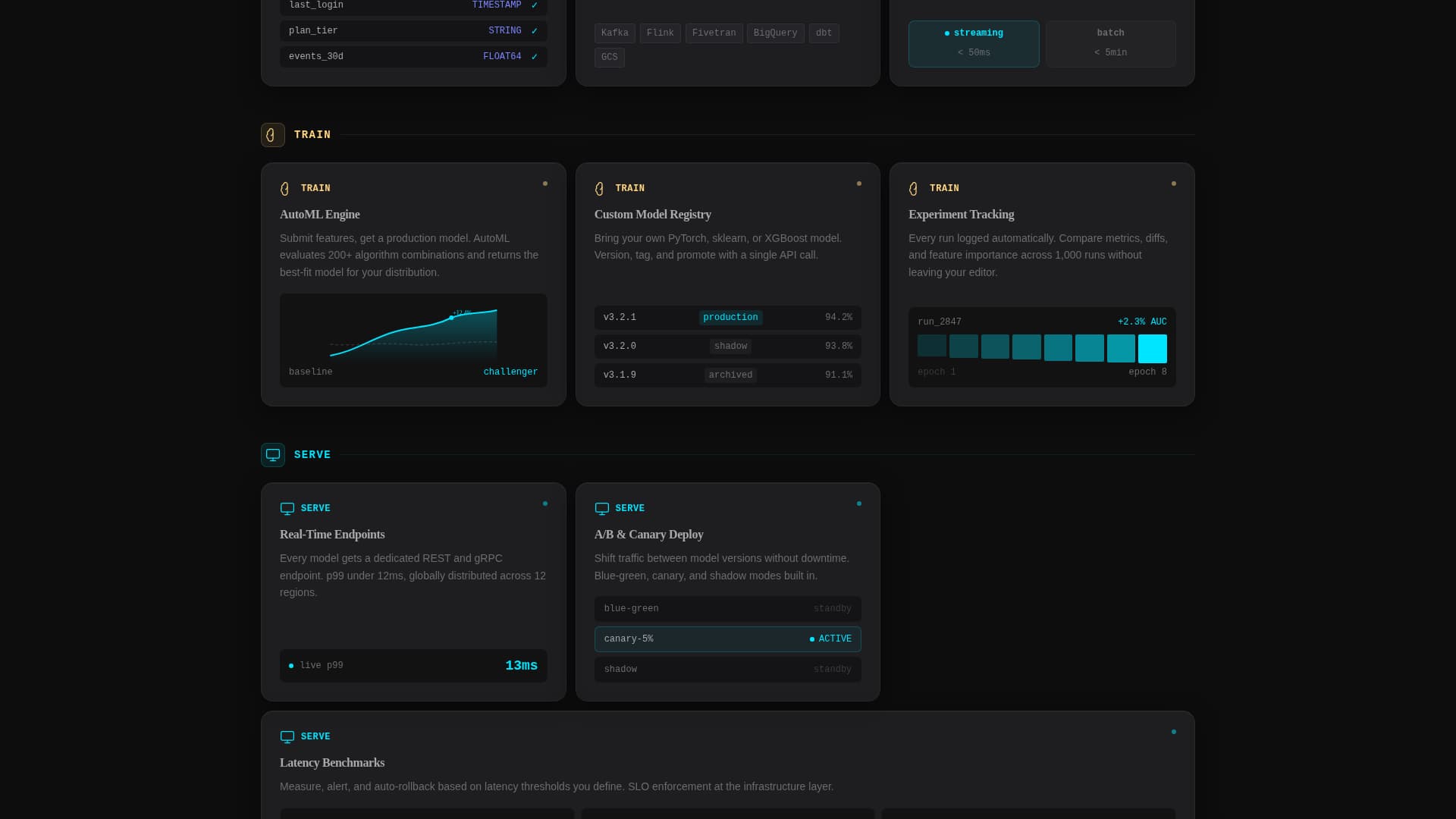Click the darkest epoch 1 bar
Viewport: 1456px width, 819px height.
pyautogui.click(x=932, y=346)
